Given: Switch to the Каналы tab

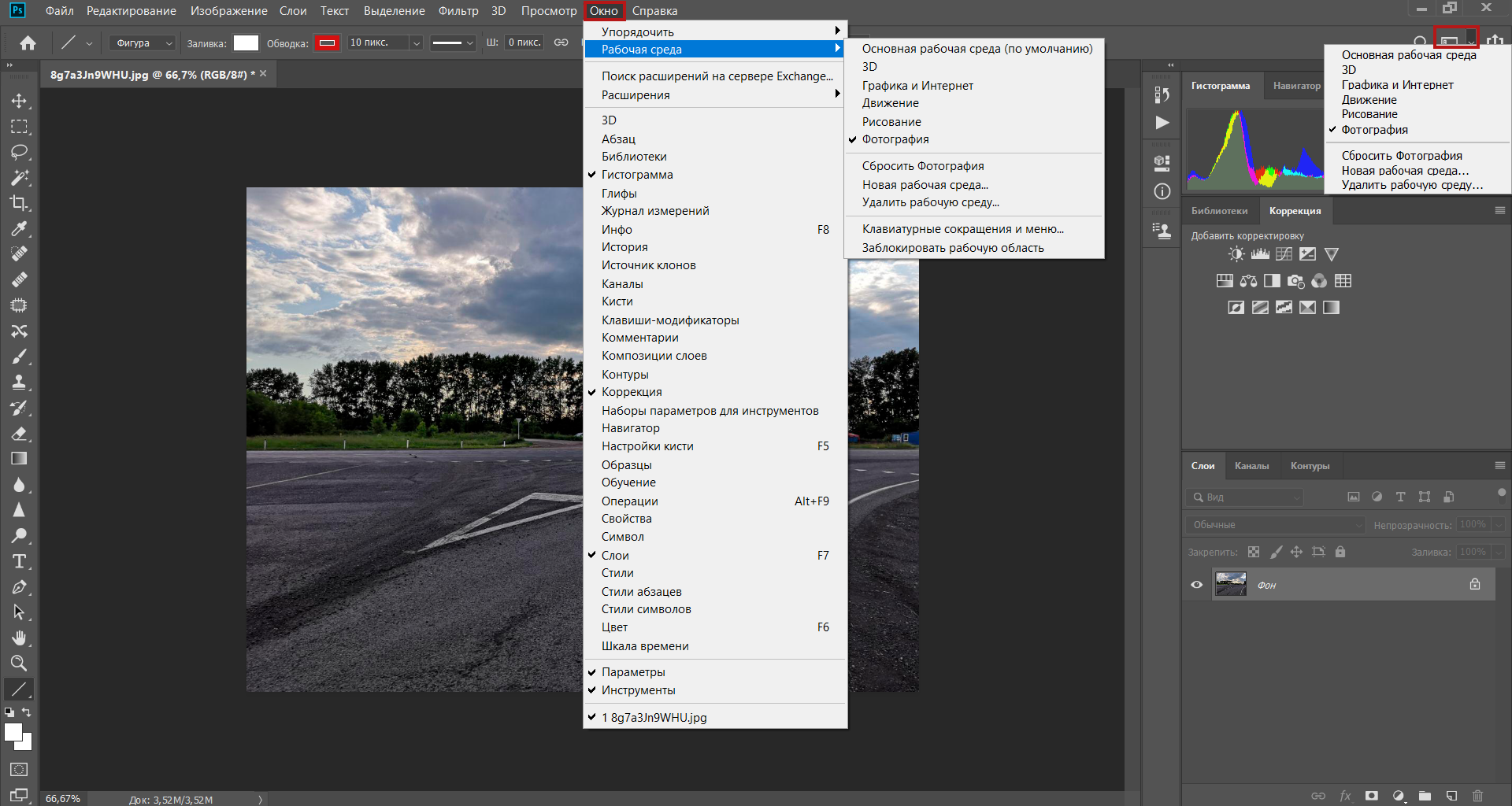Looking at the screenshot, I should (x=1251, y=466).
